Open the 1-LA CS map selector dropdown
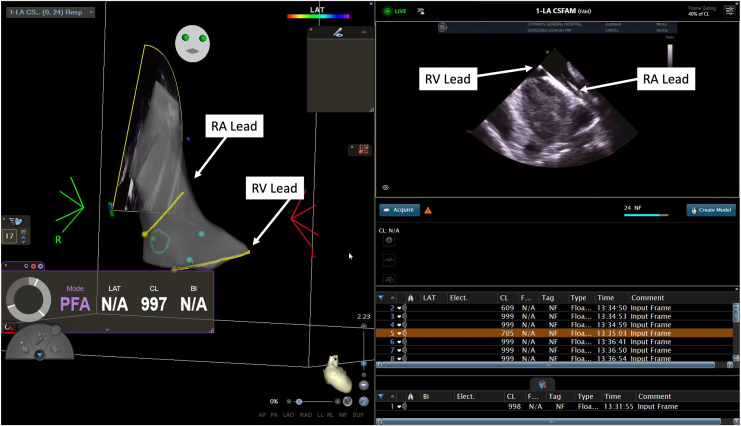 pos(50,12)
